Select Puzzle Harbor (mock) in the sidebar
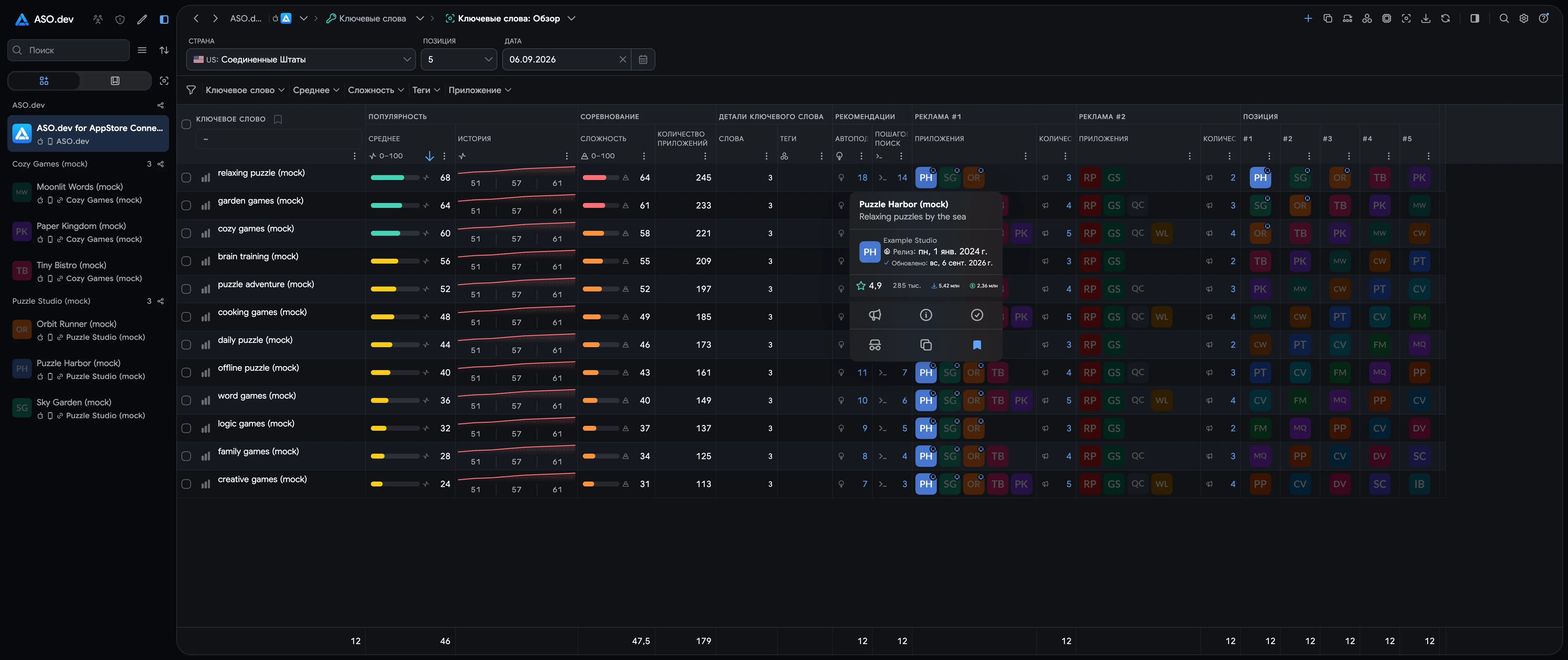 [88, 369]
